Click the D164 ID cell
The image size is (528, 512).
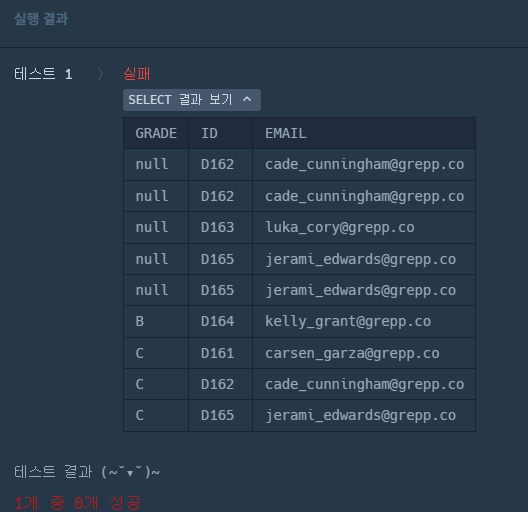pos(221,321)
